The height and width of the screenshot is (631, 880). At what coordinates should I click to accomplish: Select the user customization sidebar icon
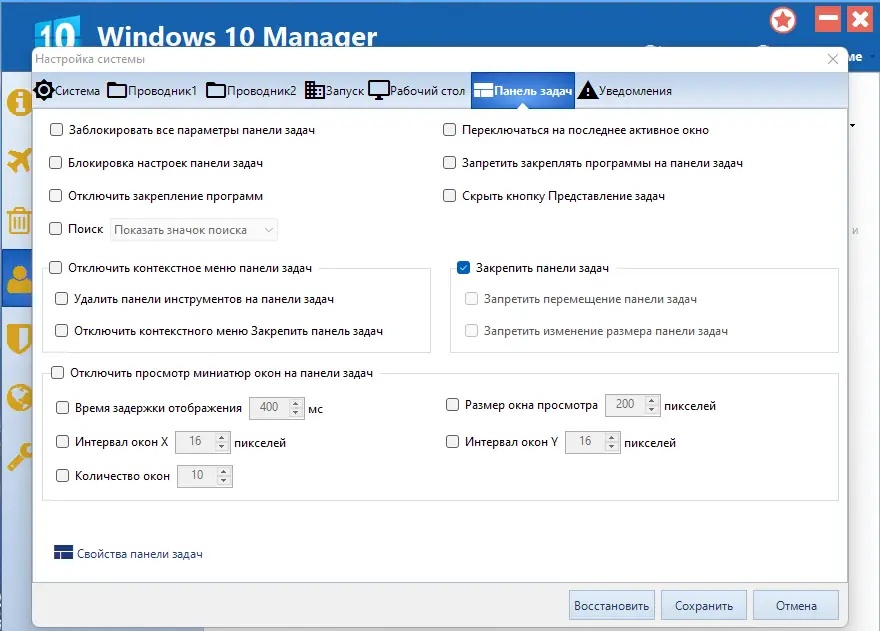coord(19,279)
